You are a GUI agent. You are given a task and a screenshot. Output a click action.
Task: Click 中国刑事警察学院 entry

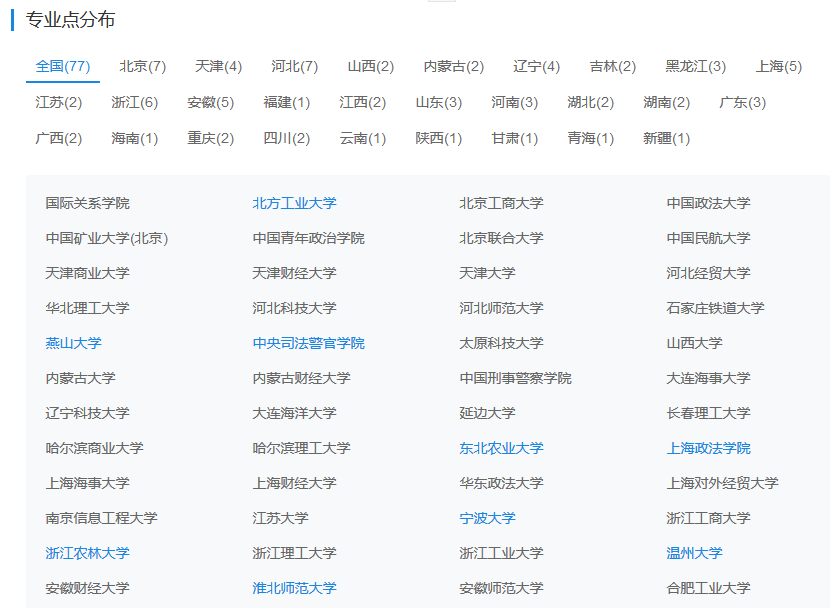click(516, 378)
